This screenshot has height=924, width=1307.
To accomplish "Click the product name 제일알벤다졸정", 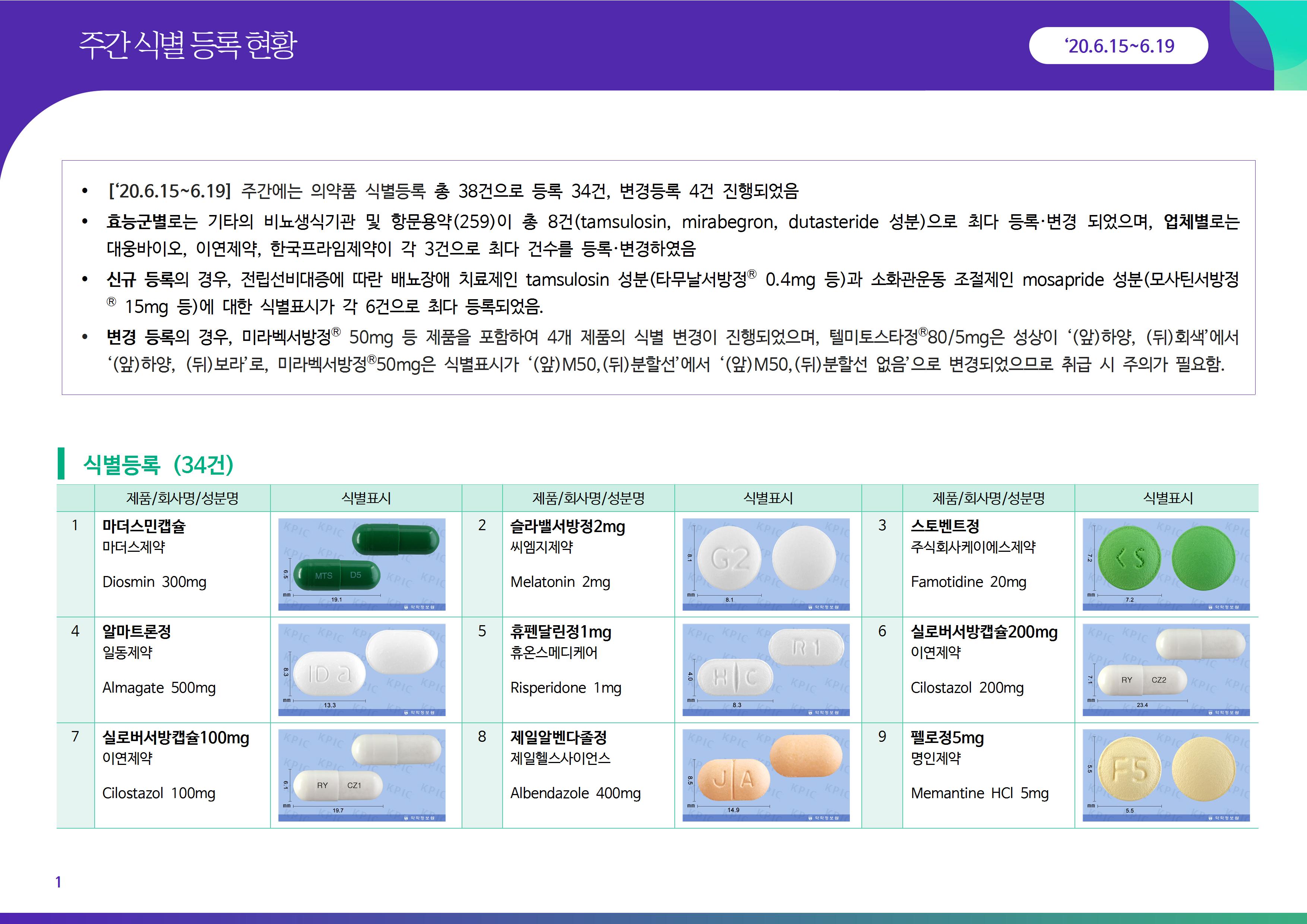I will (x=558, y=737).
